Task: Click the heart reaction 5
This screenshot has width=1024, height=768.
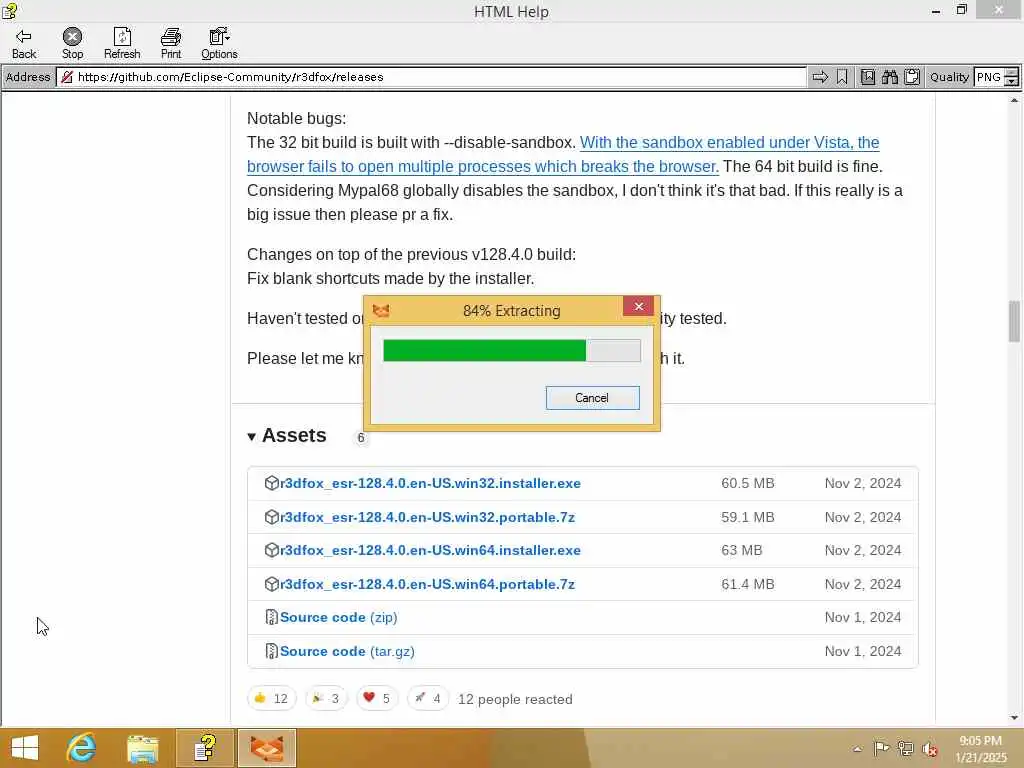Action: click(377, 699)
